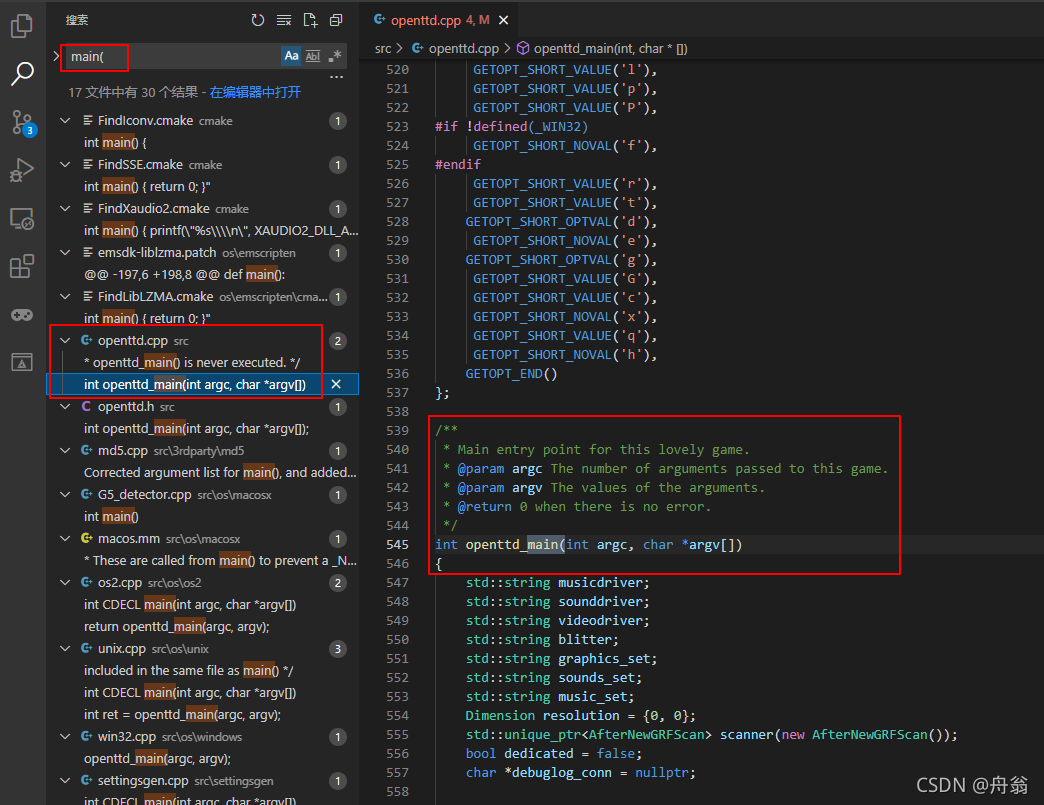The width and height of the screenshot is (1044, 805).
Task: Dismiss the selected openttd_main search result
Action: pos(336,384)
